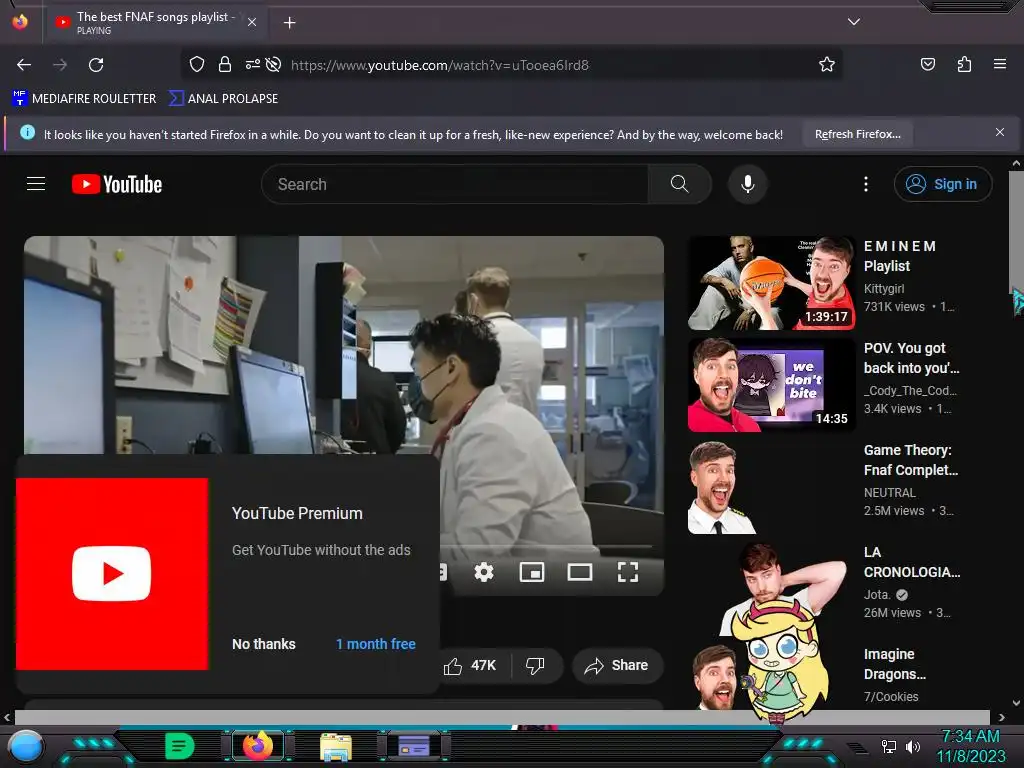Switch to Firefox in the taskbar
Screen dimensions: 1024x768
click(x=258, y=745)
